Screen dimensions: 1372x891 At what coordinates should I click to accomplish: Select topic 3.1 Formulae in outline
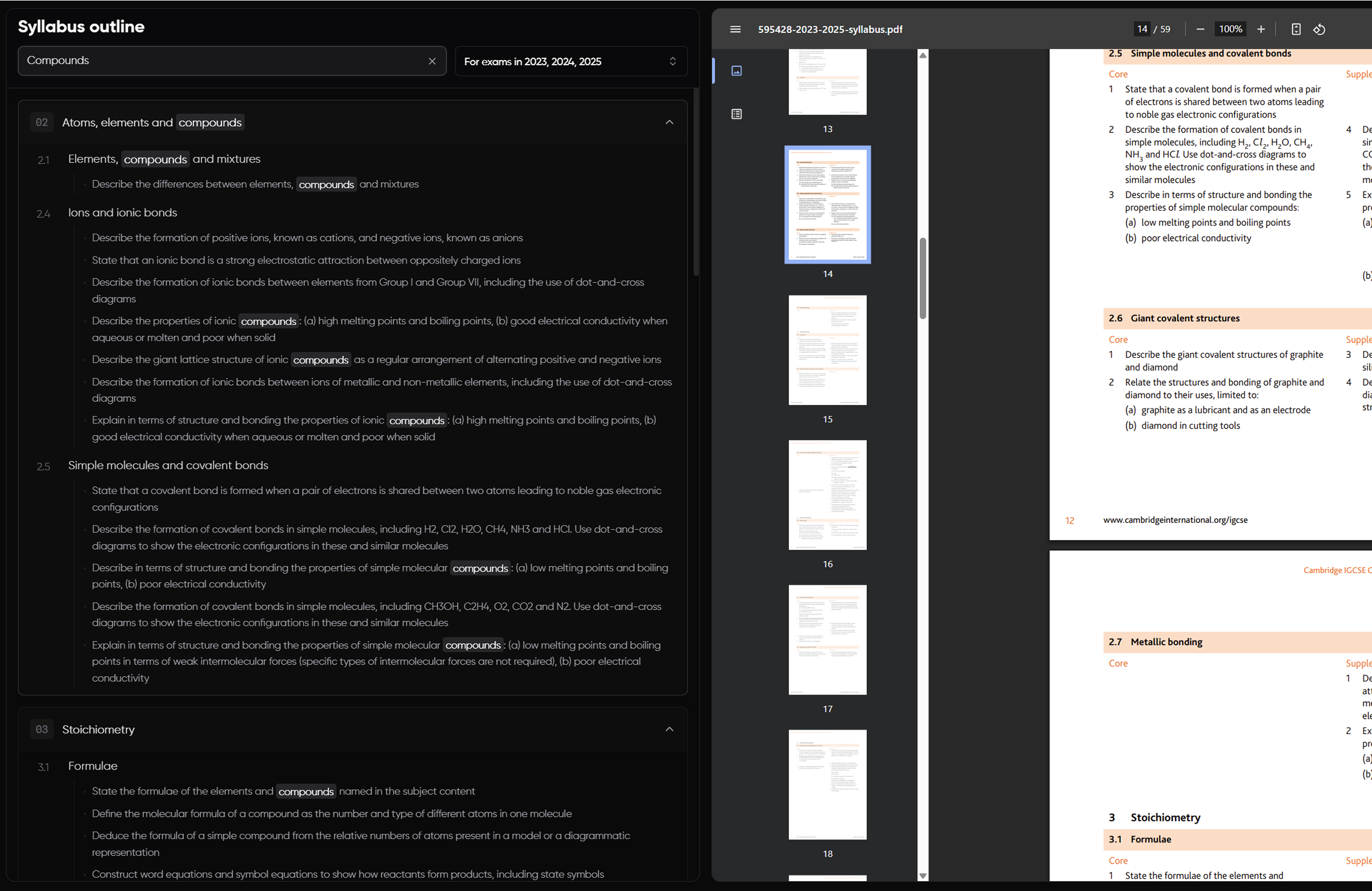click(93, 766)
